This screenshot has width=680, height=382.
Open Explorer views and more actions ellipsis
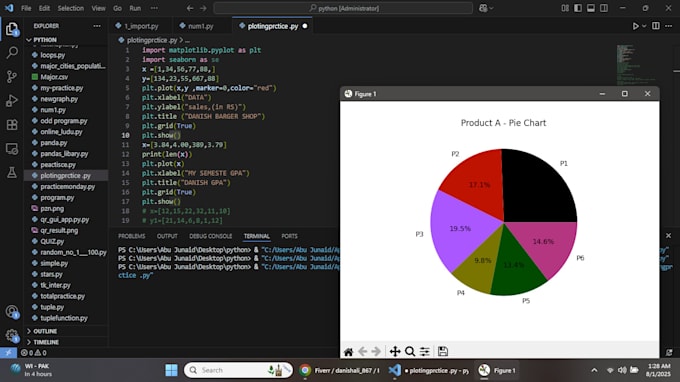point(97,26)
